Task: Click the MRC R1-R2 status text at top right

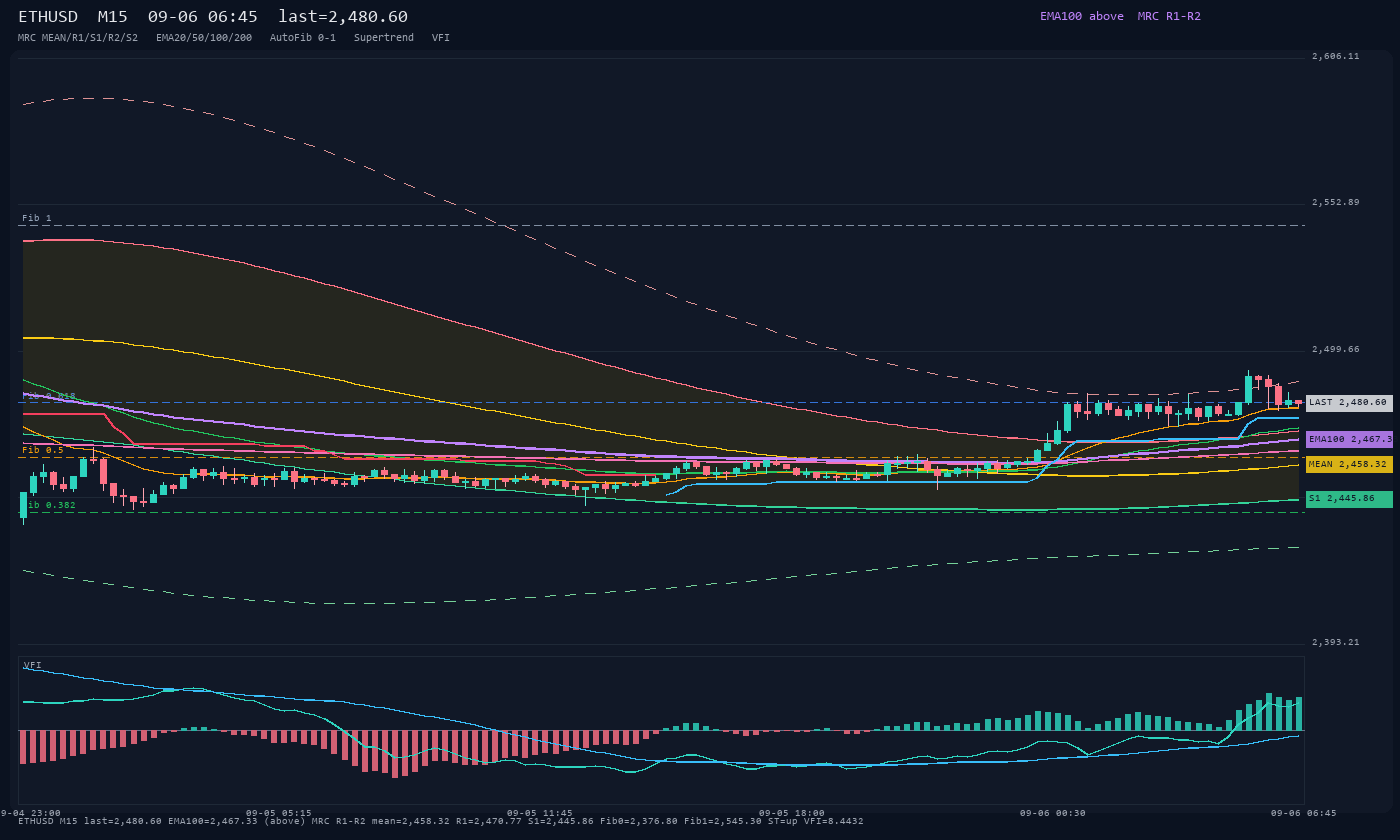Action: [x=1169, y=16]
